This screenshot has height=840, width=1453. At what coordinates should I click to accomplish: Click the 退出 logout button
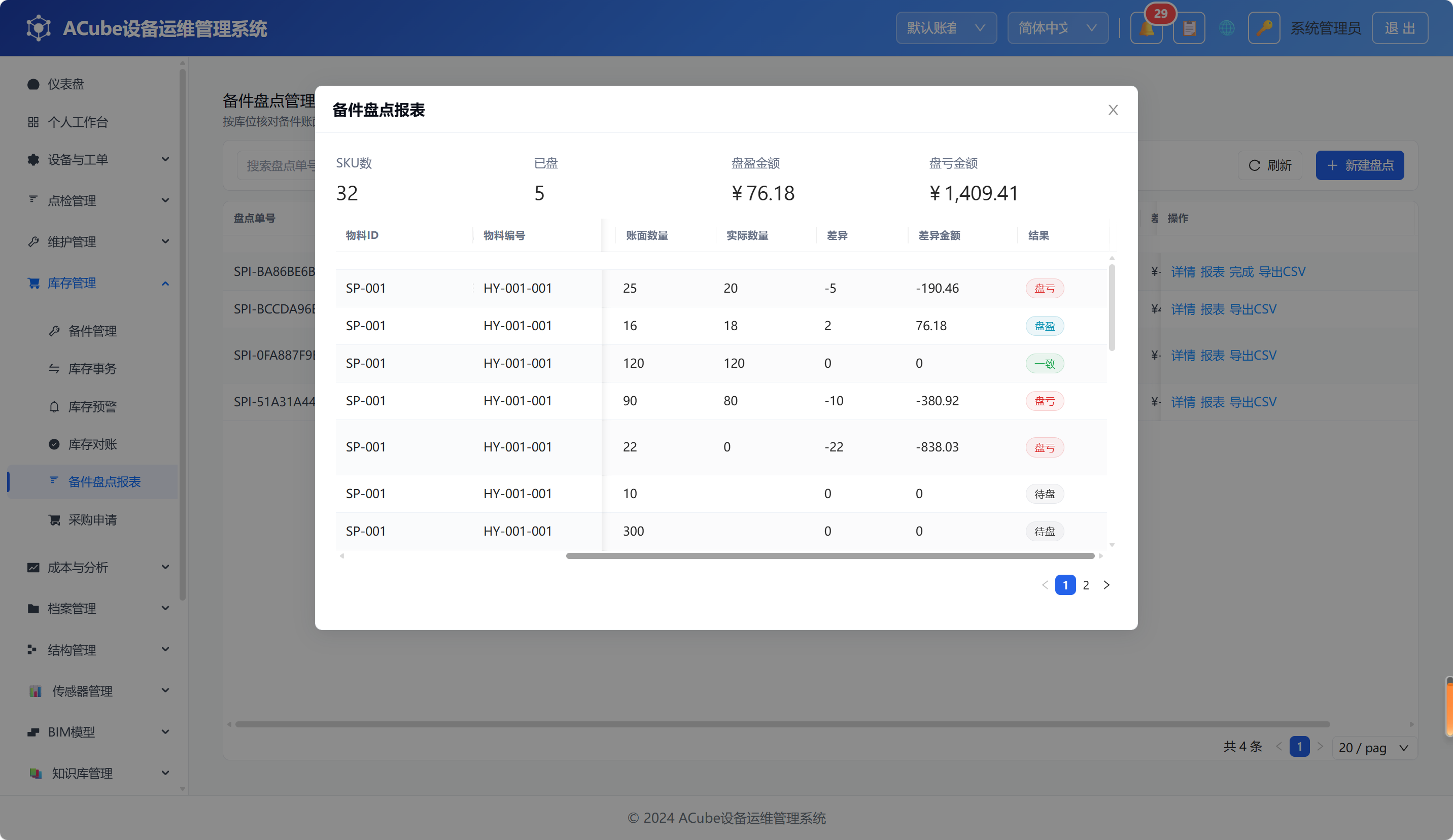[1399, 28]
